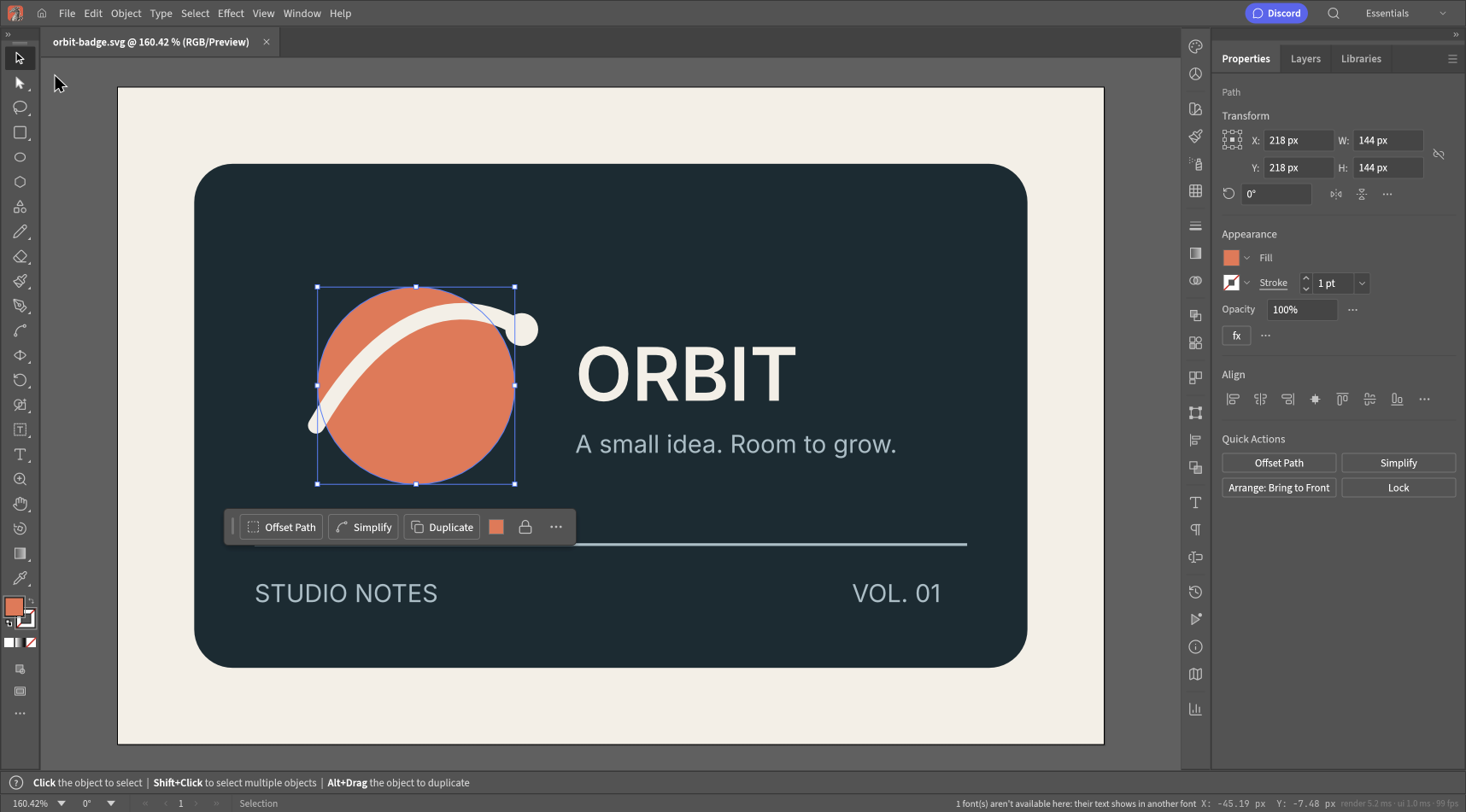Open the Info panel icon

pyautogui.click(x=1195, y=647)
